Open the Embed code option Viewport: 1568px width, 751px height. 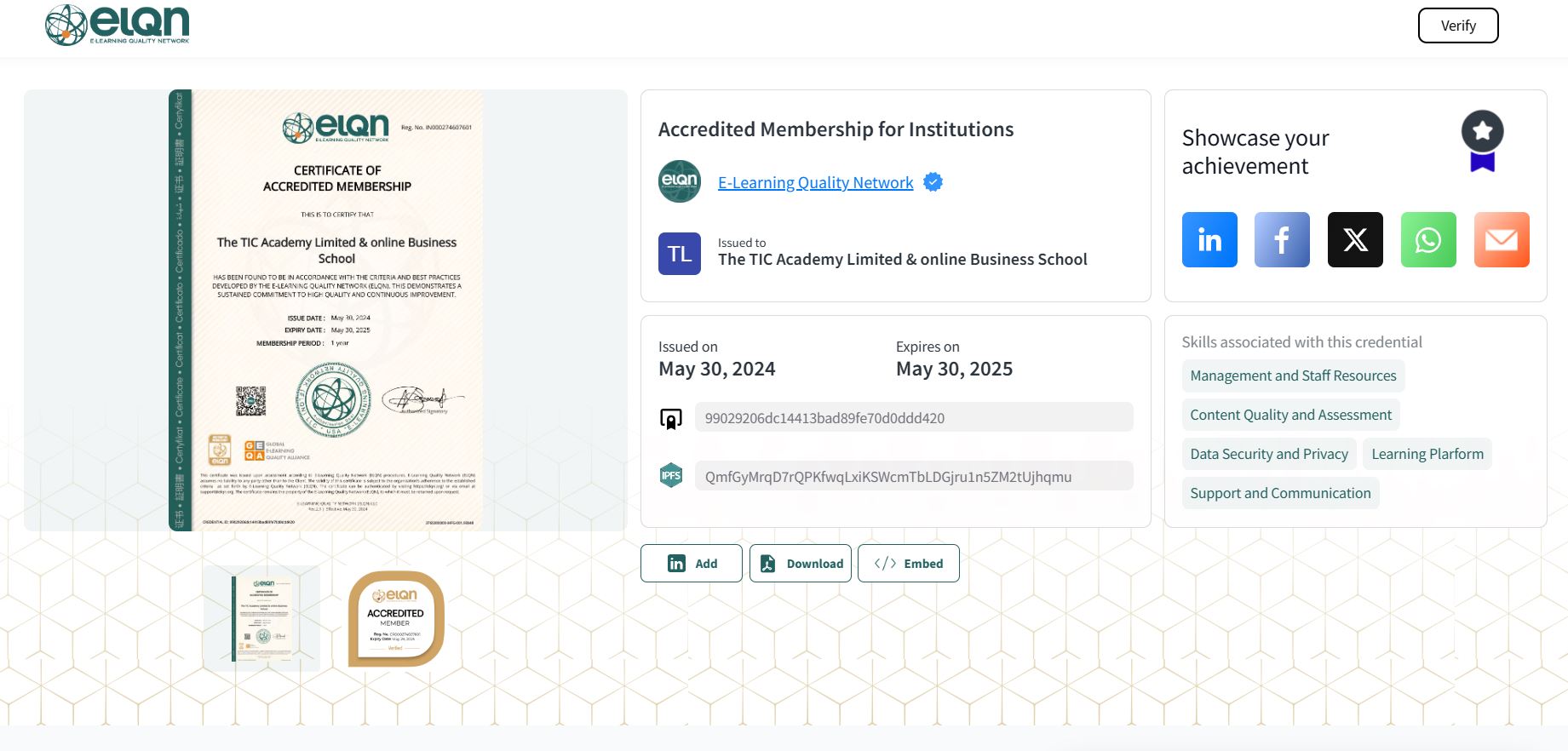pyautogui.click(x=909, y=564)
